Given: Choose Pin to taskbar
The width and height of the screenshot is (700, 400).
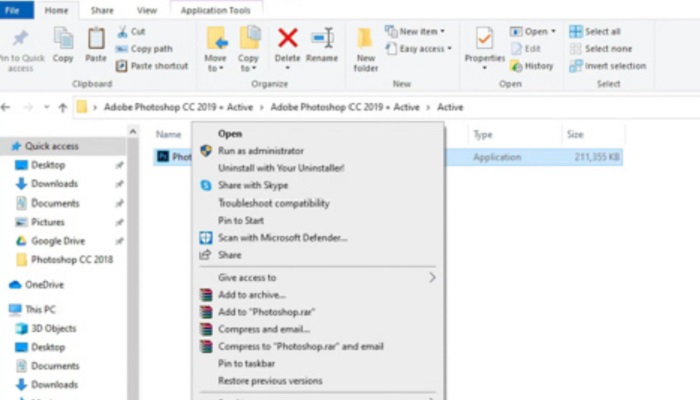Looking at the screenshot, I should coord(246,364).
